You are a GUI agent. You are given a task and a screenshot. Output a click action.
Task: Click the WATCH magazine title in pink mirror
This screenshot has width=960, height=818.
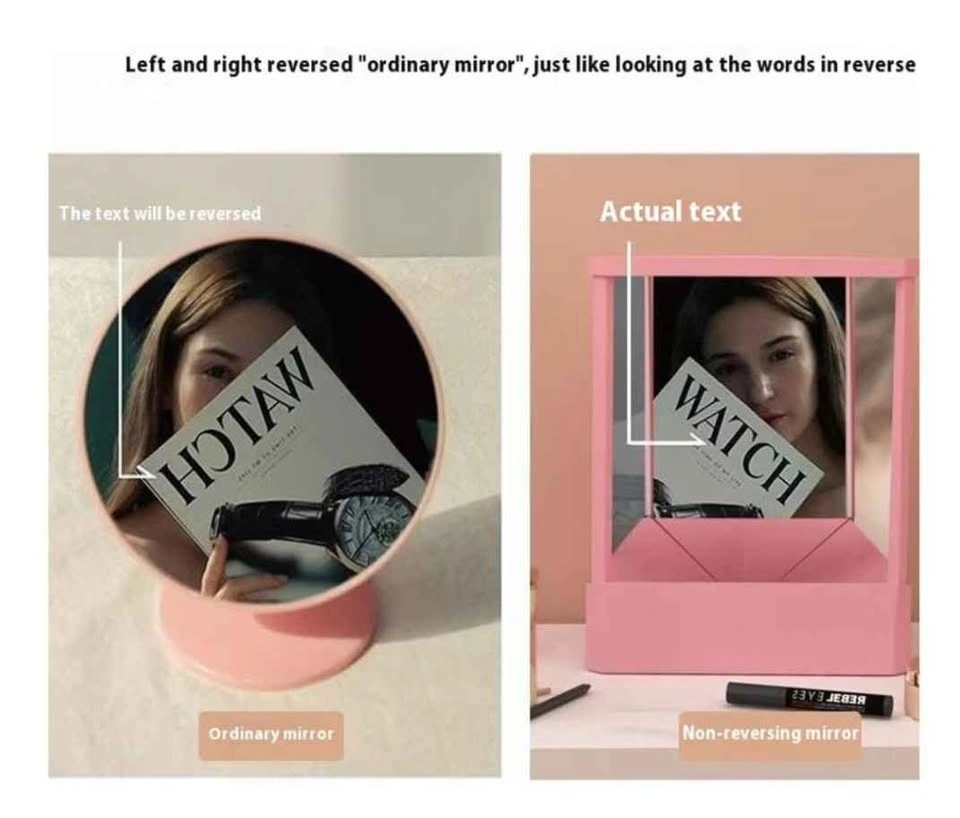(x=740, y=438)
